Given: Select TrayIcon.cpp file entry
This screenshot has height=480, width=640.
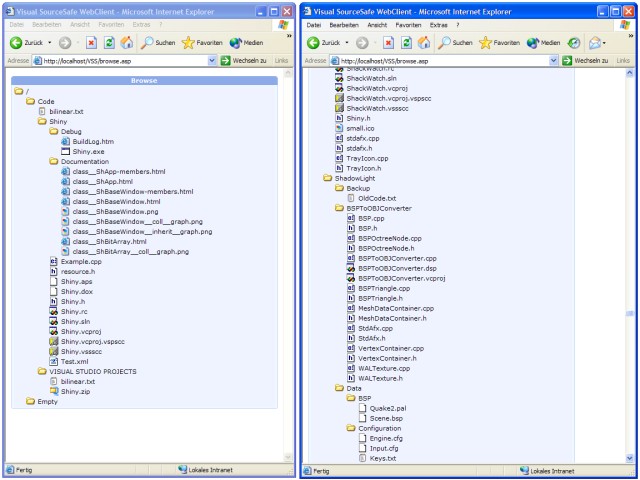Looking at the screenshot, I should (x=367, y=158).
